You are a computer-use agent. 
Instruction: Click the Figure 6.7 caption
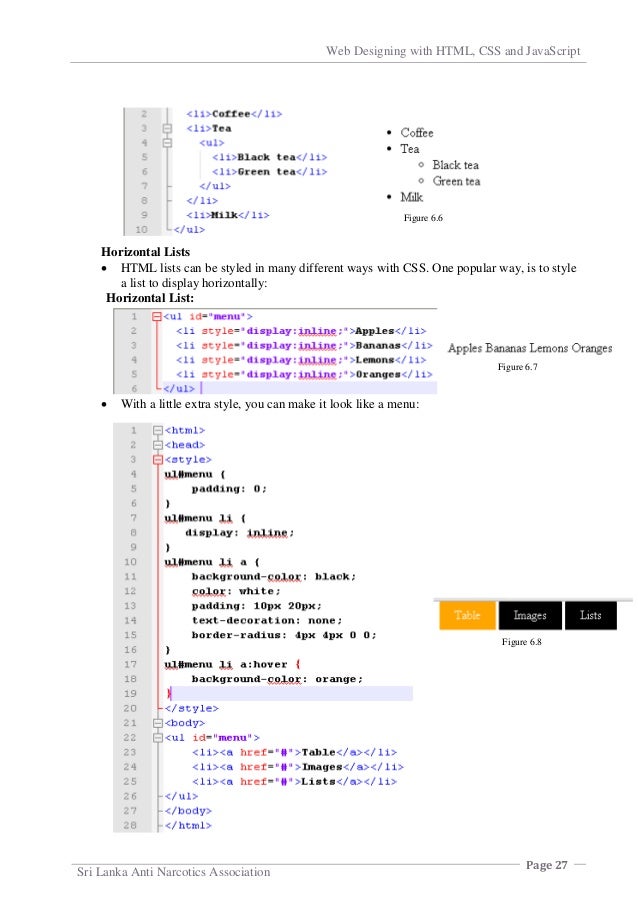click(518, 366)
